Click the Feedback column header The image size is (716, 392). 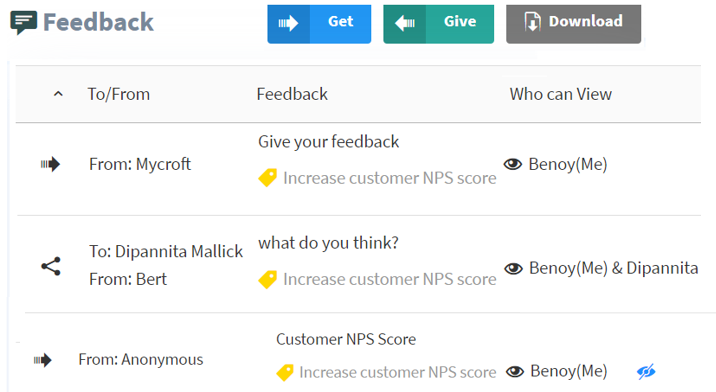292,94
